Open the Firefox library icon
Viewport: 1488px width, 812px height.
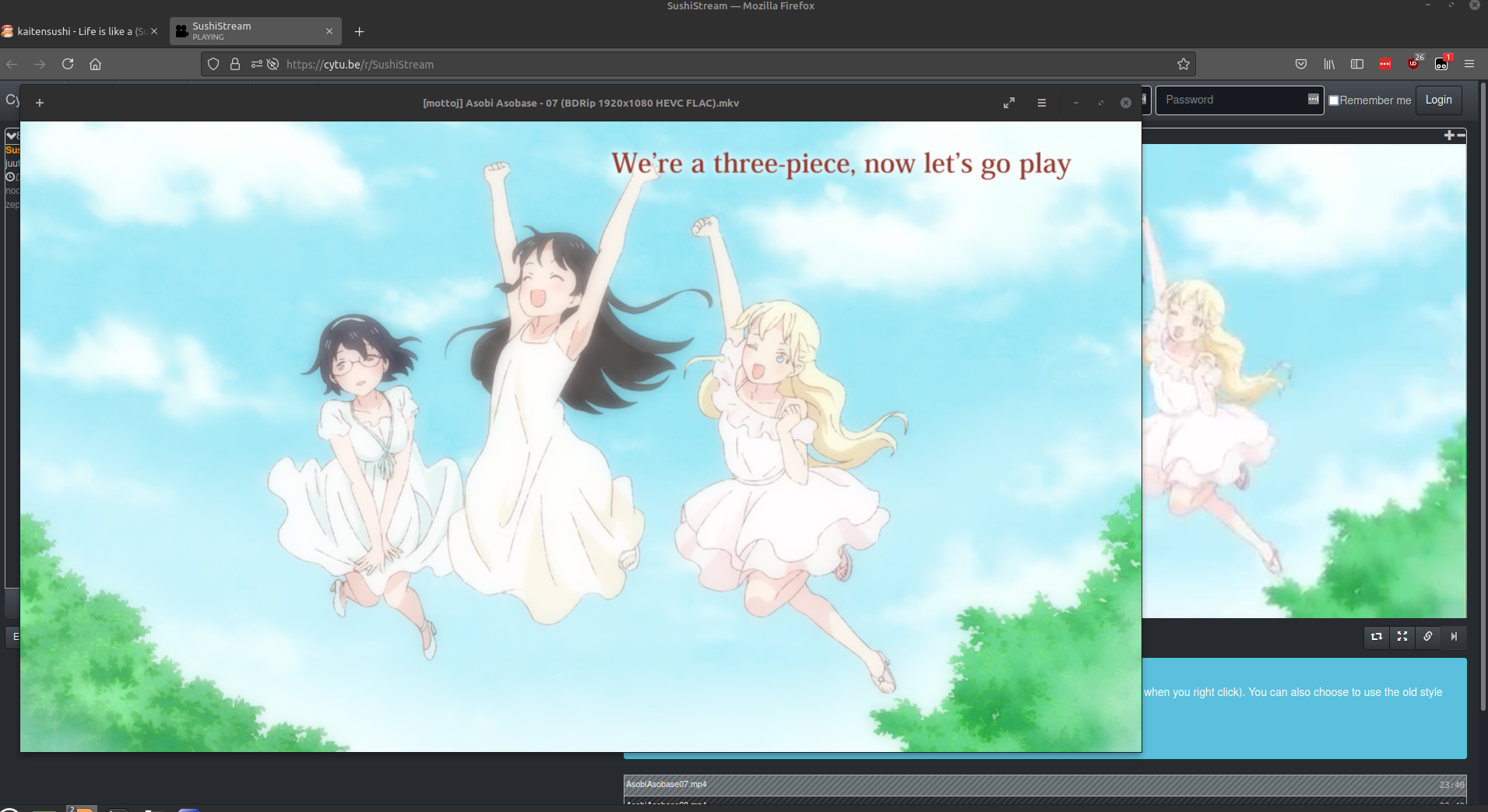pyautogui.click(x=1329, y=64)
